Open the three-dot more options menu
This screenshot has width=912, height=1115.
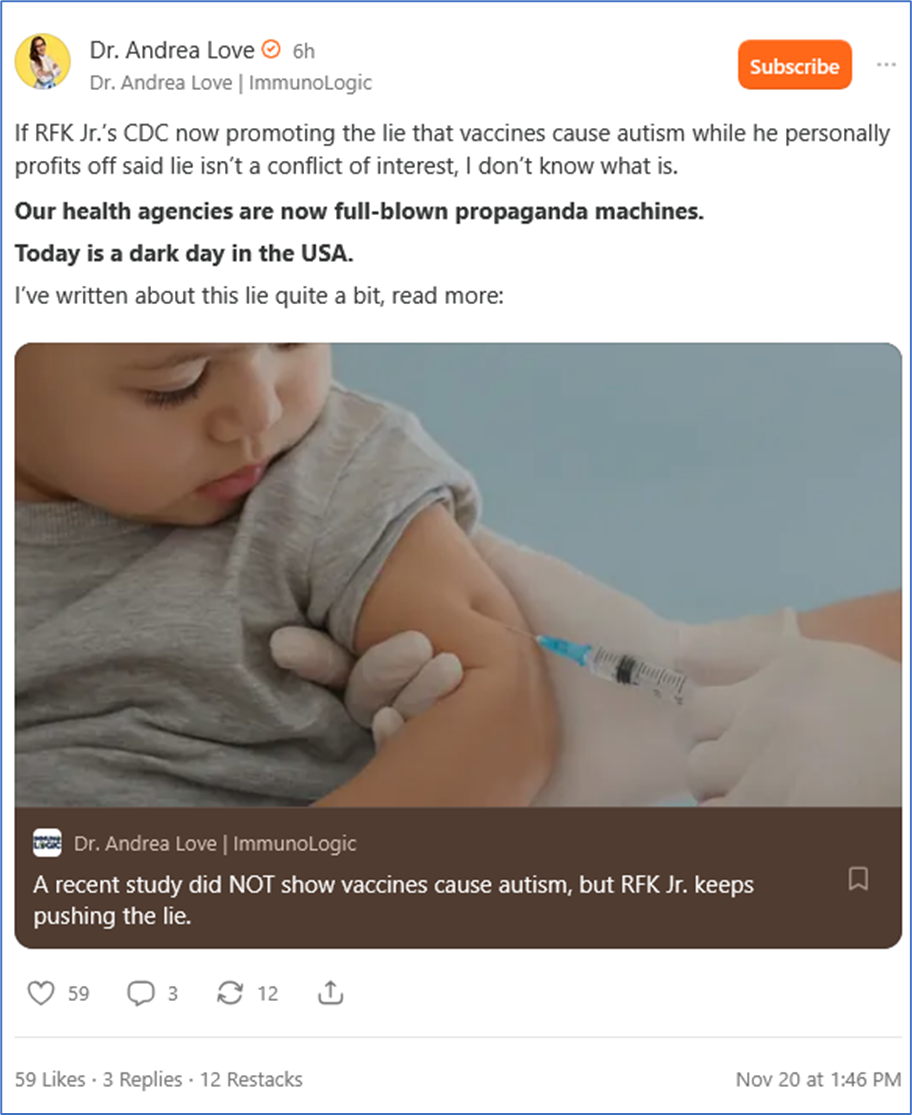(x=886, y=65)
